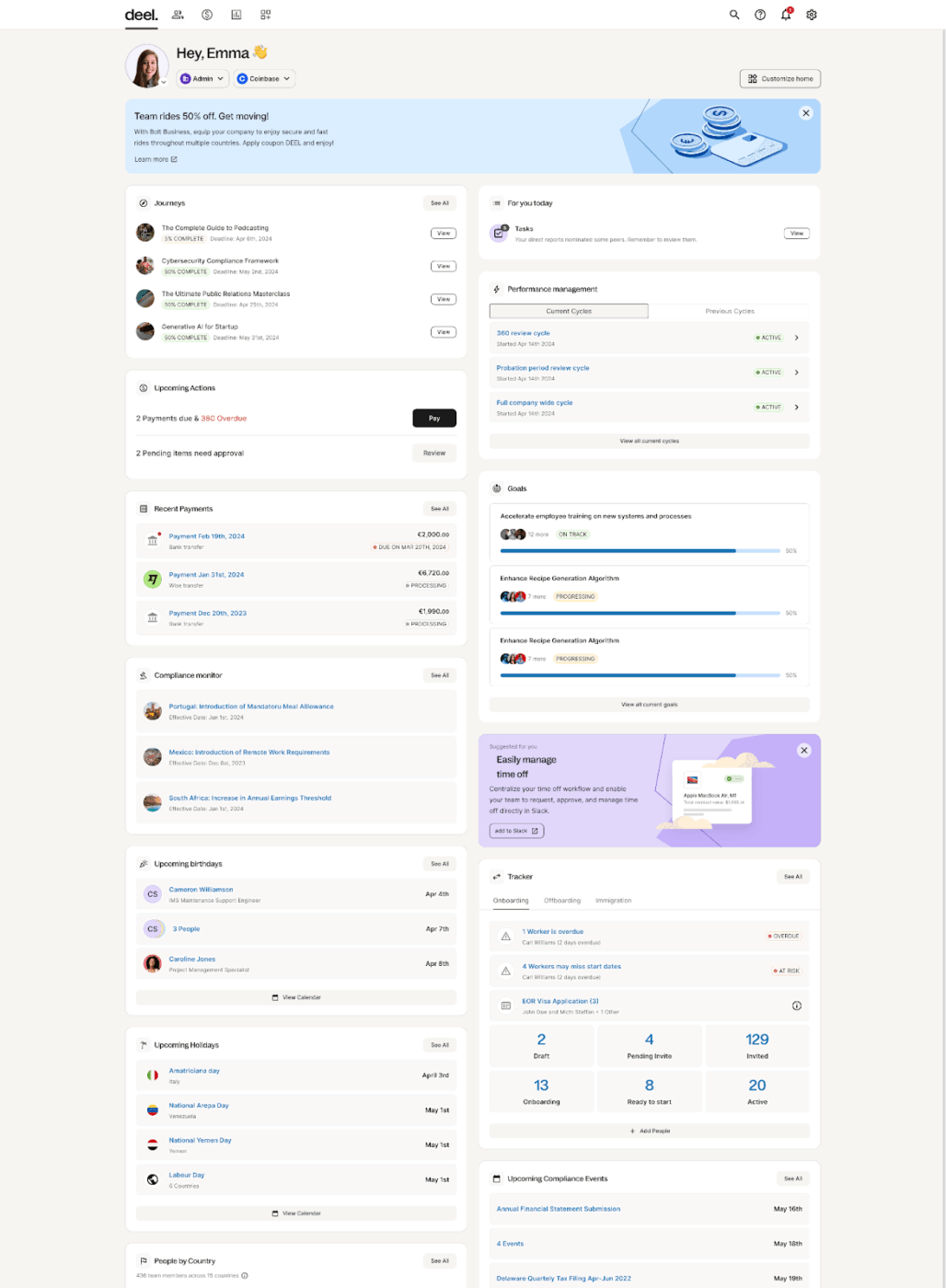Open the People icon in the top navigation

point(178,15)
